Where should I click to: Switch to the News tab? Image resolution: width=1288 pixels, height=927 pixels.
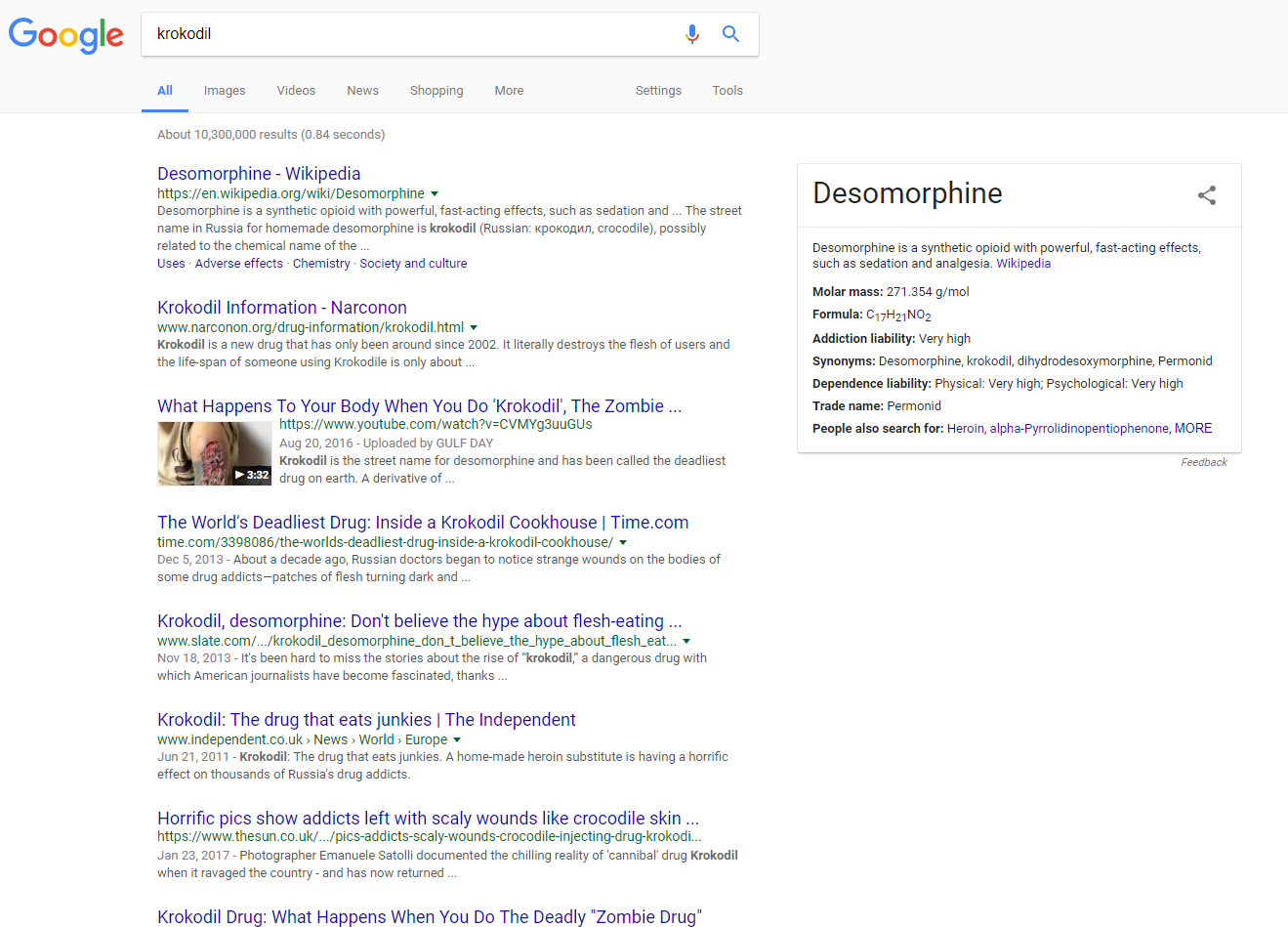pyautogui.click(x=362, y=91)
